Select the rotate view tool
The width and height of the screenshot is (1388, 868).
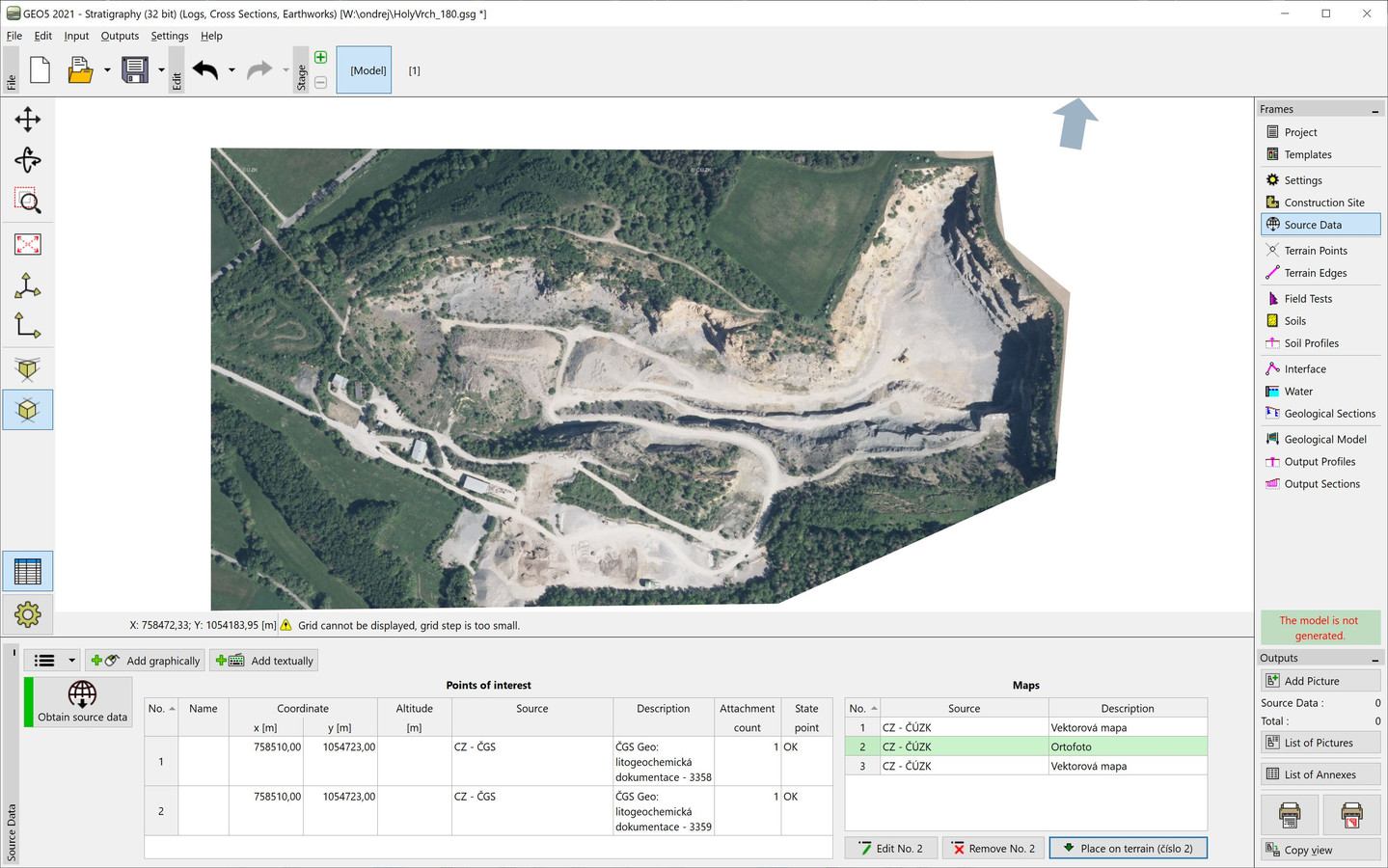coord(27,160)
